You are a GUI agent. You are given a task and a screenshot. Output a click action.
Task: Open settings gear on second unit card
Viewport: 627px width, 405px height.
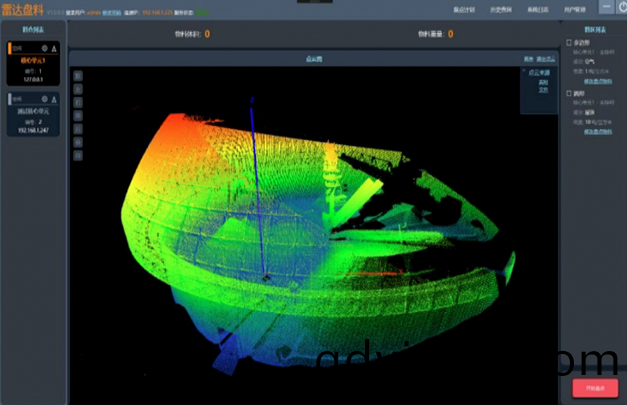[x=44, y=98]
